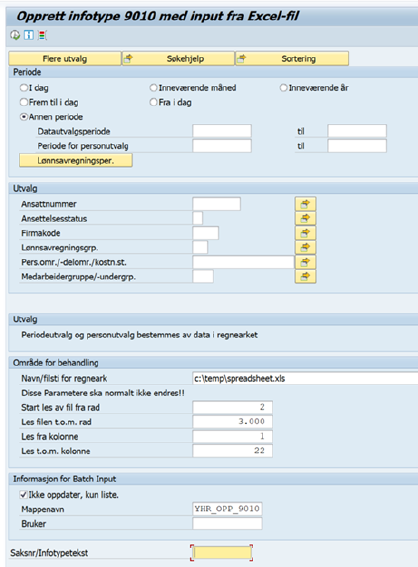Image resolution: width=418 pixels, height=567 pixels.
Task: Open multiple selection for Firmakode
Action: (x=305, y=233)
